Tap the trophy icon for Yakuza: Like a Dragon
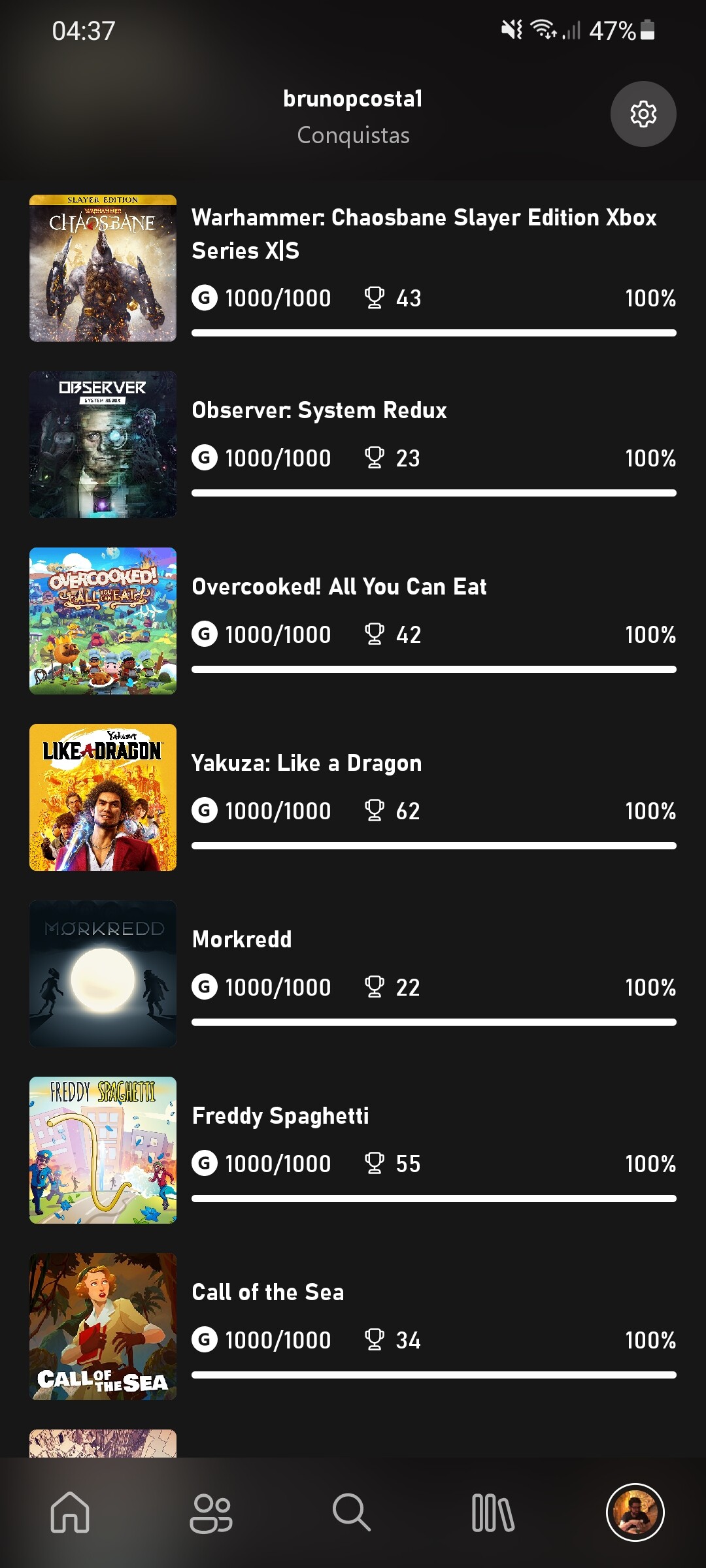Viewport: 706px width, 1568px height. tap(375, 810)
